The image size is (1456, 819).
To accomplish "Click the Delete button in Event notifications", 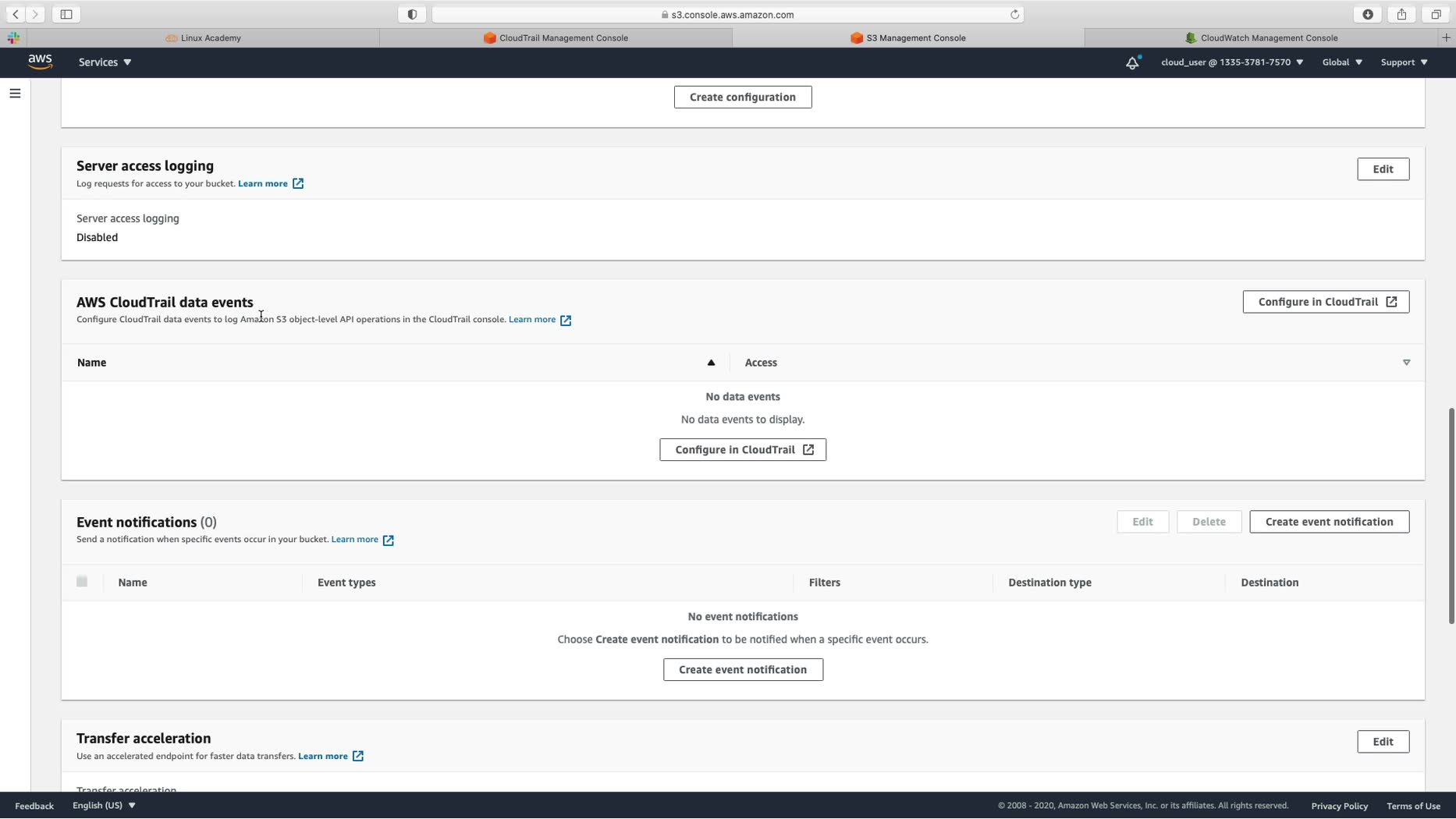I will tap(1209, 522).
